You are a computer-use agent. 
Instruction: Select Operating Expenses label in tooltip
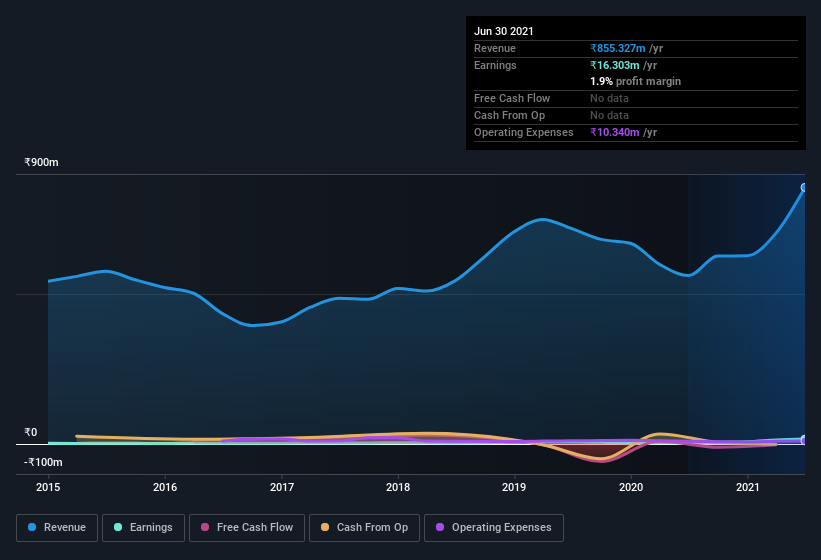coord(524,132)
